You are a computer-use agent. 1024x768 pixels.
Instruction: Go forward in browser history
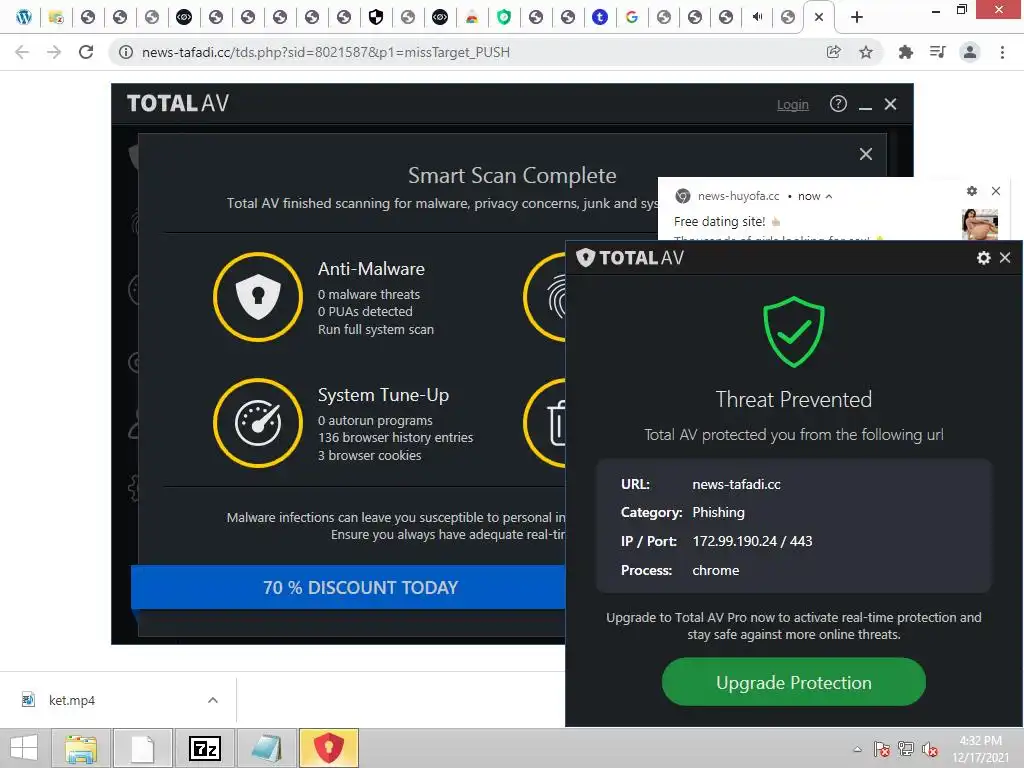(54, 52)
